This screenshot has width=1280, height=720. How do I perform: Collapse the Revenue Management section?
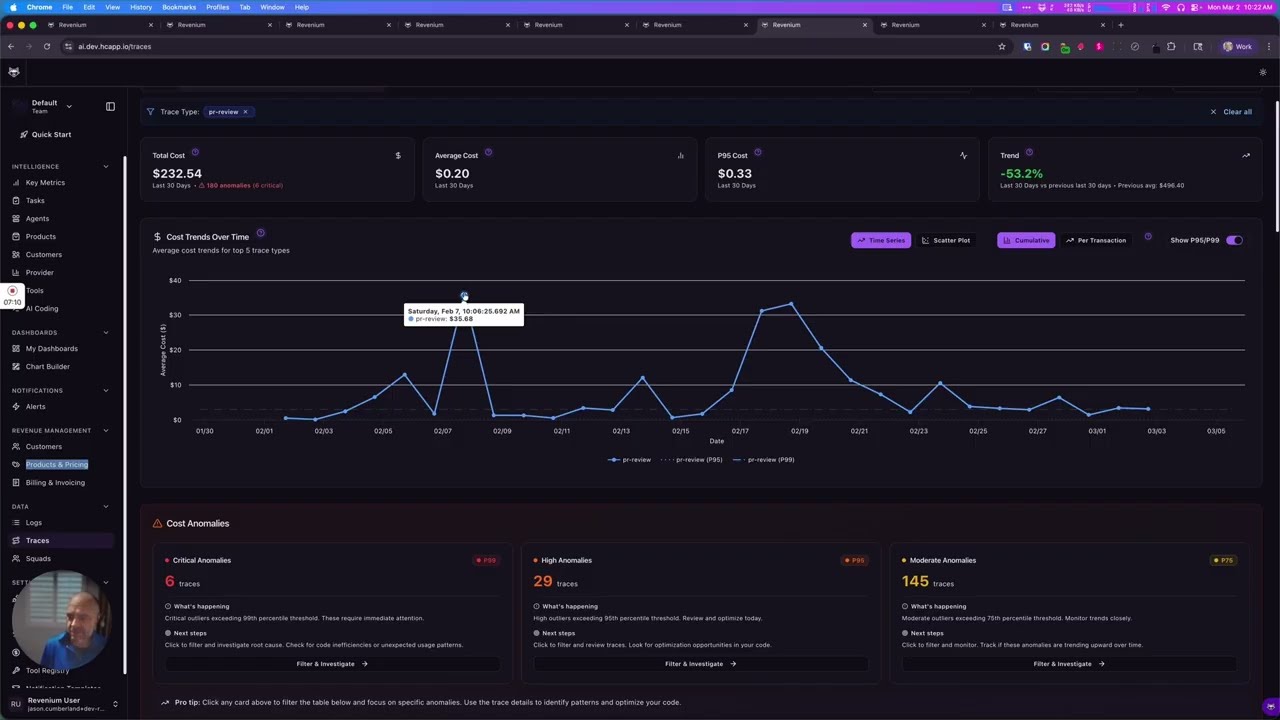coord(105,430)
